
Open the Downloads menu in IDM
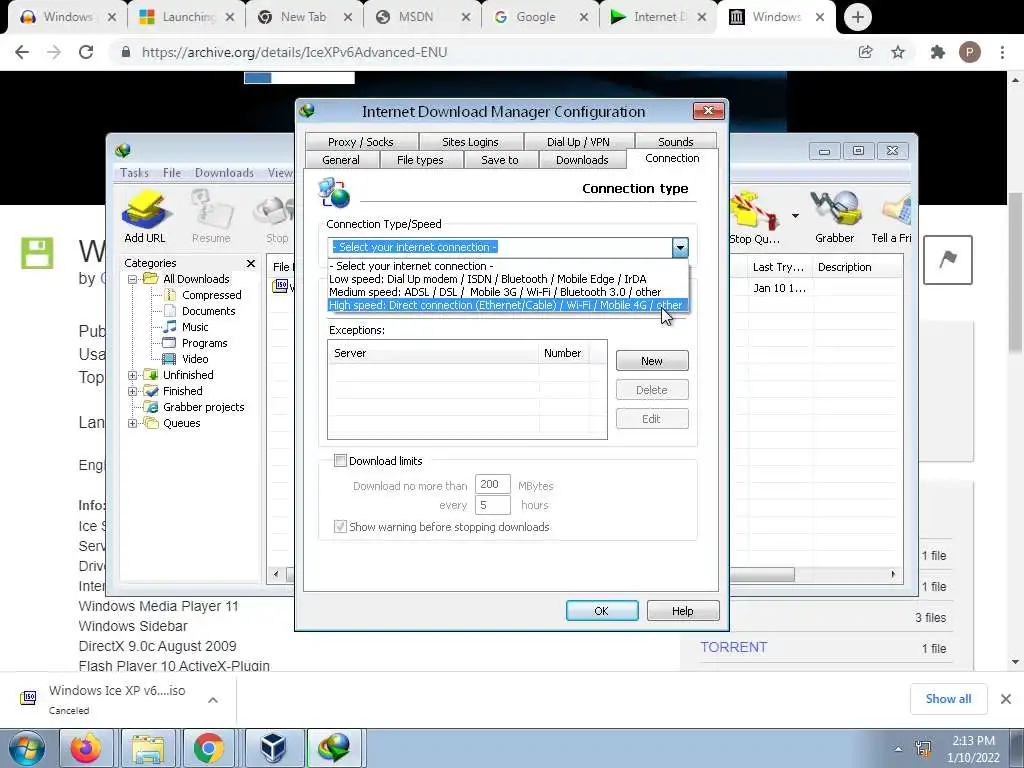point(224,172)
